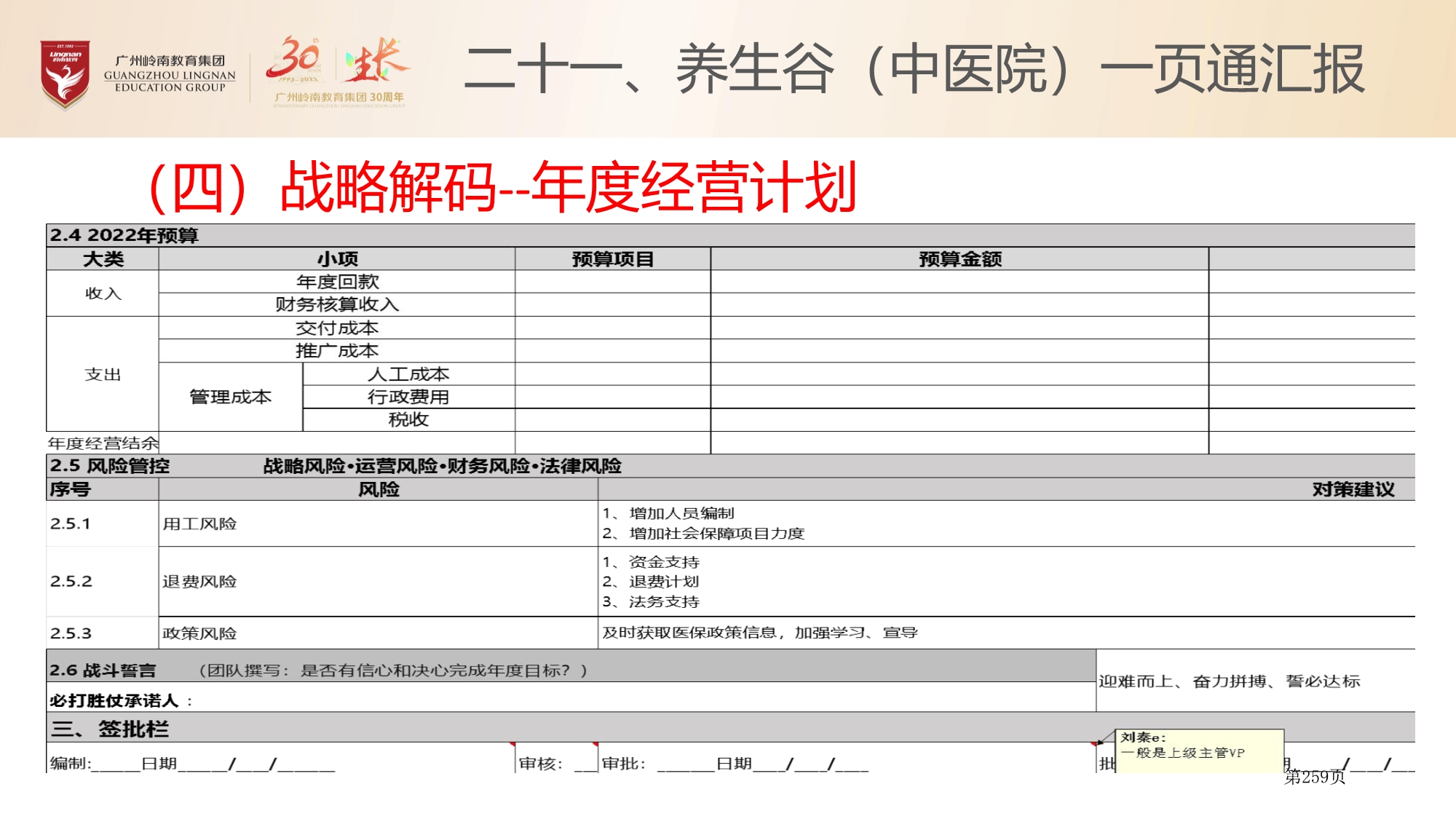The height and width of the screenshot is (819, 1456).
Task: Click the red comment marker before 审核
Action: (x=513, y=744)
